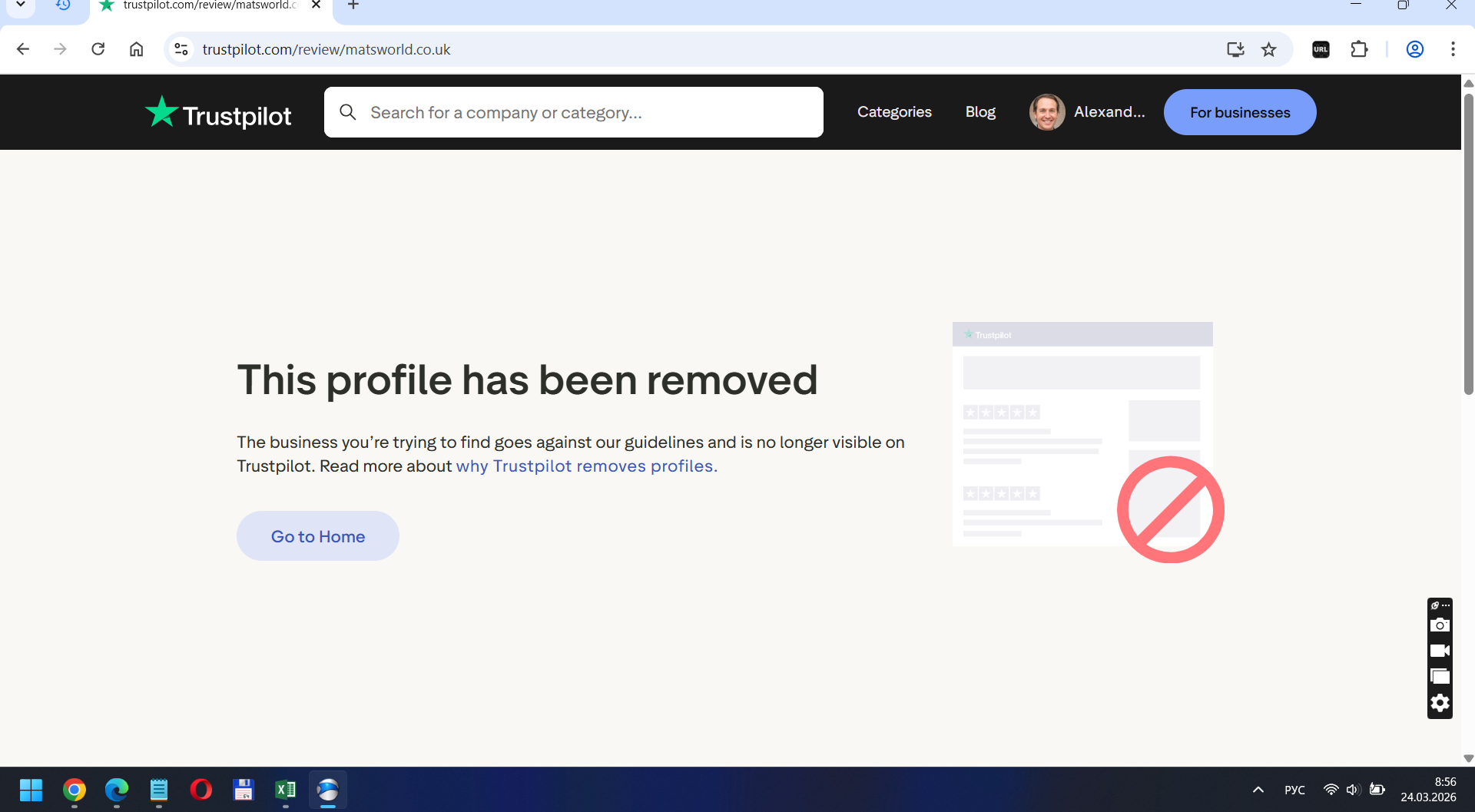Check the battery tray icon
Screen dimensions: 1475x812
coord(1377,790)
